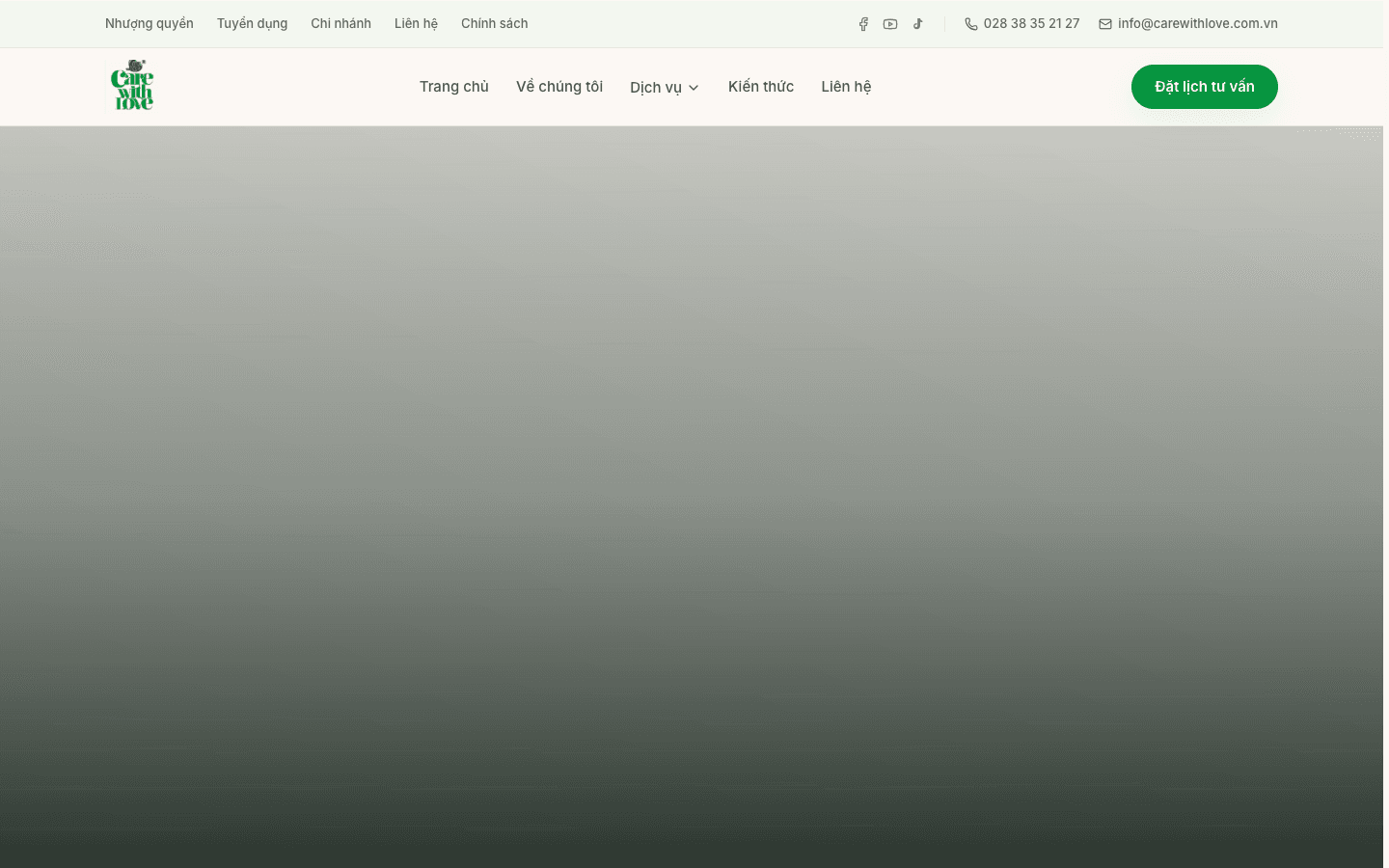1389x868 pixels.
Task: Visit the Chi nhánh link
Action: pos(340,23)
